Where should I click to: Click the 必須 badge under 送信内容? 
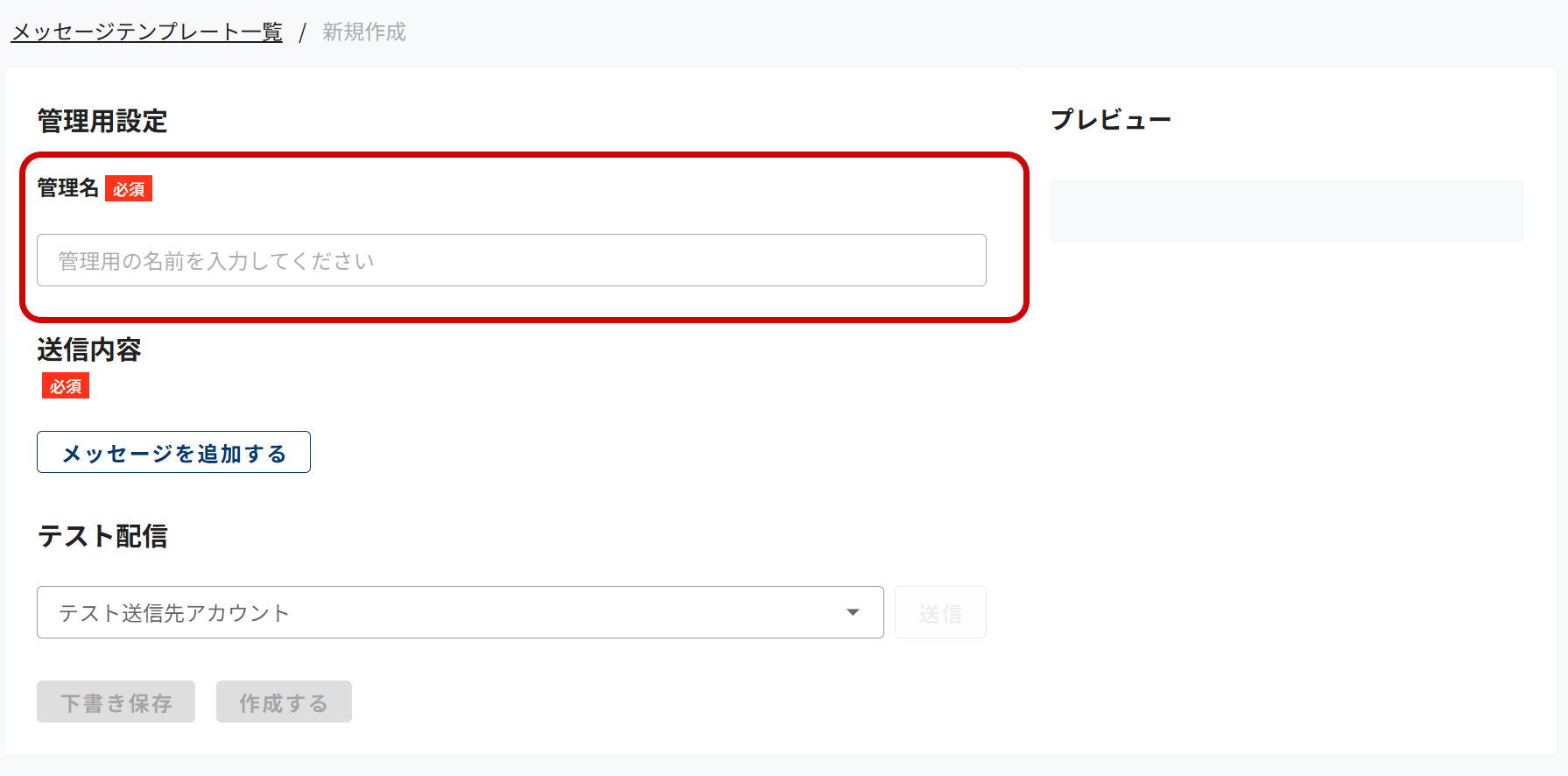point(66,386)
